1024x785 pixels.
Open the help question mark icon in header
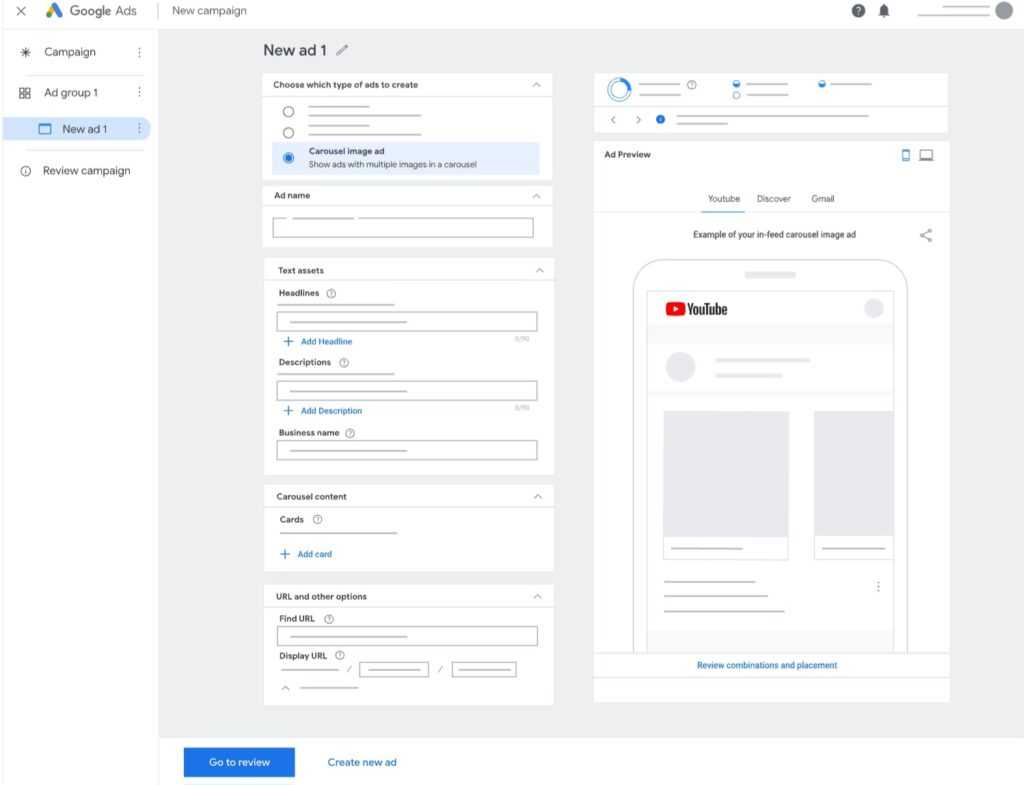pos(858,11)
